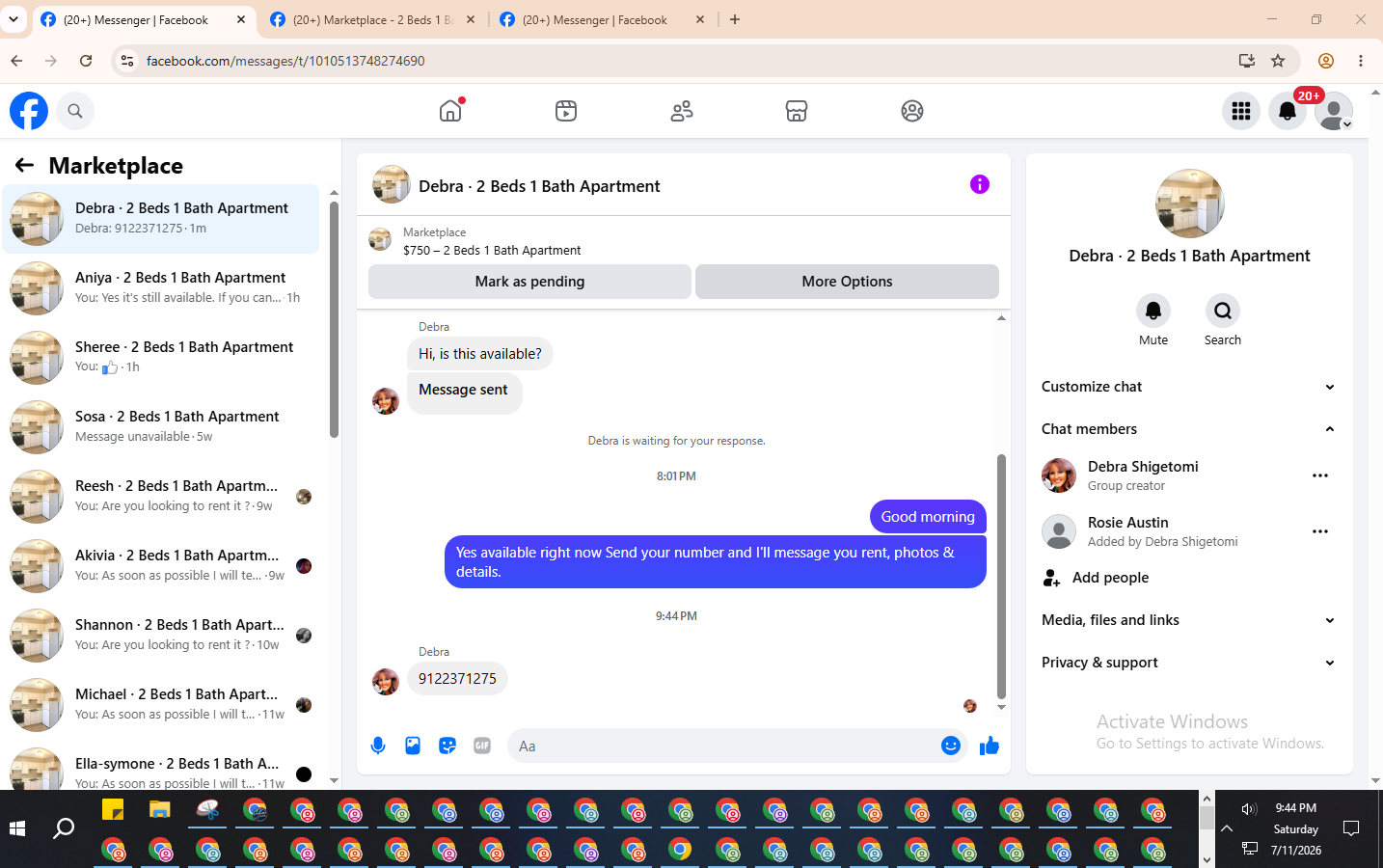The image size is (1383, 868).
Task: Open Michael apartment conversation
Action: click(x=161, y=704)
